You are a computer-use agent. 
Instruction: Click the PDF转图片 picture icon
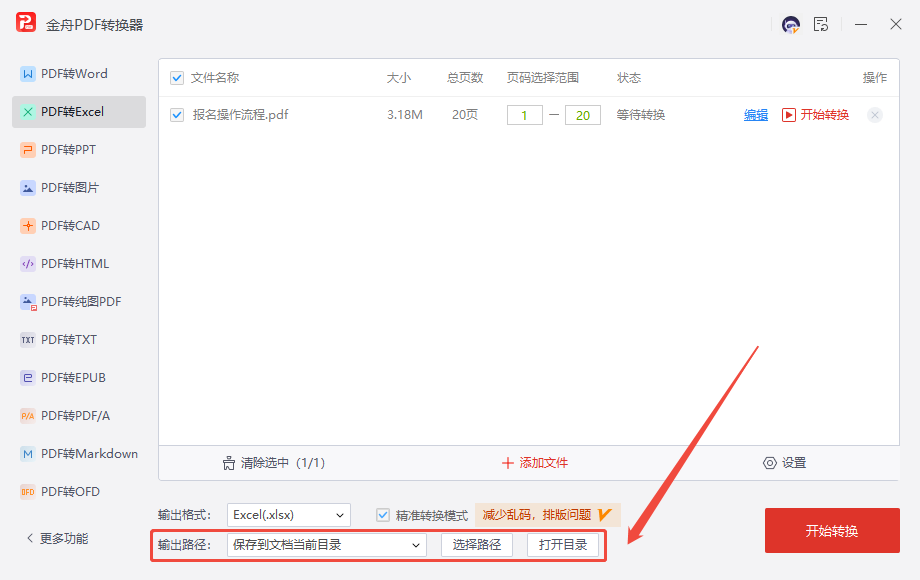[28, 188]
